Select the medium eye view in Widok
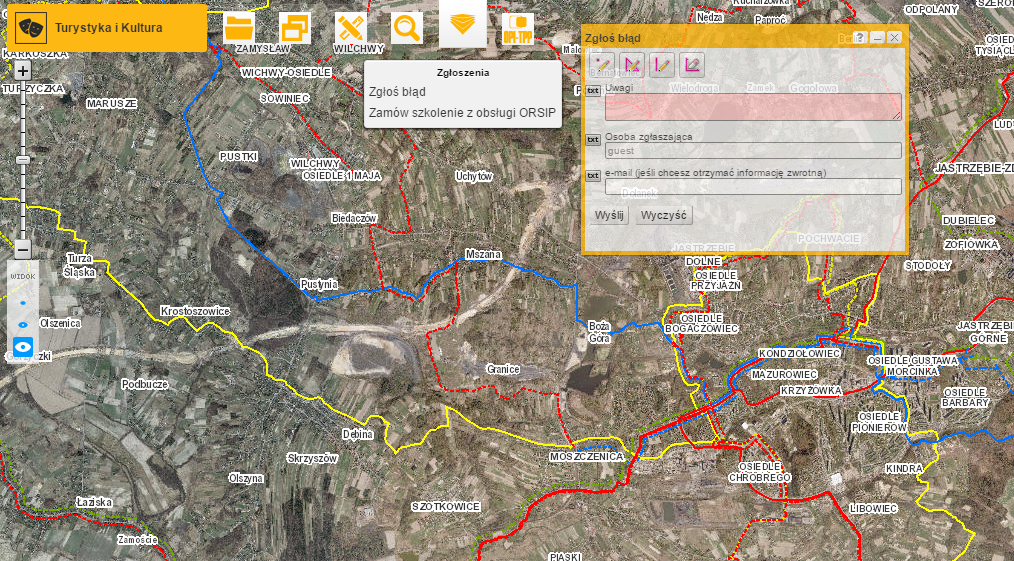This screenshot has height=561, width=1014. (23, 324)
